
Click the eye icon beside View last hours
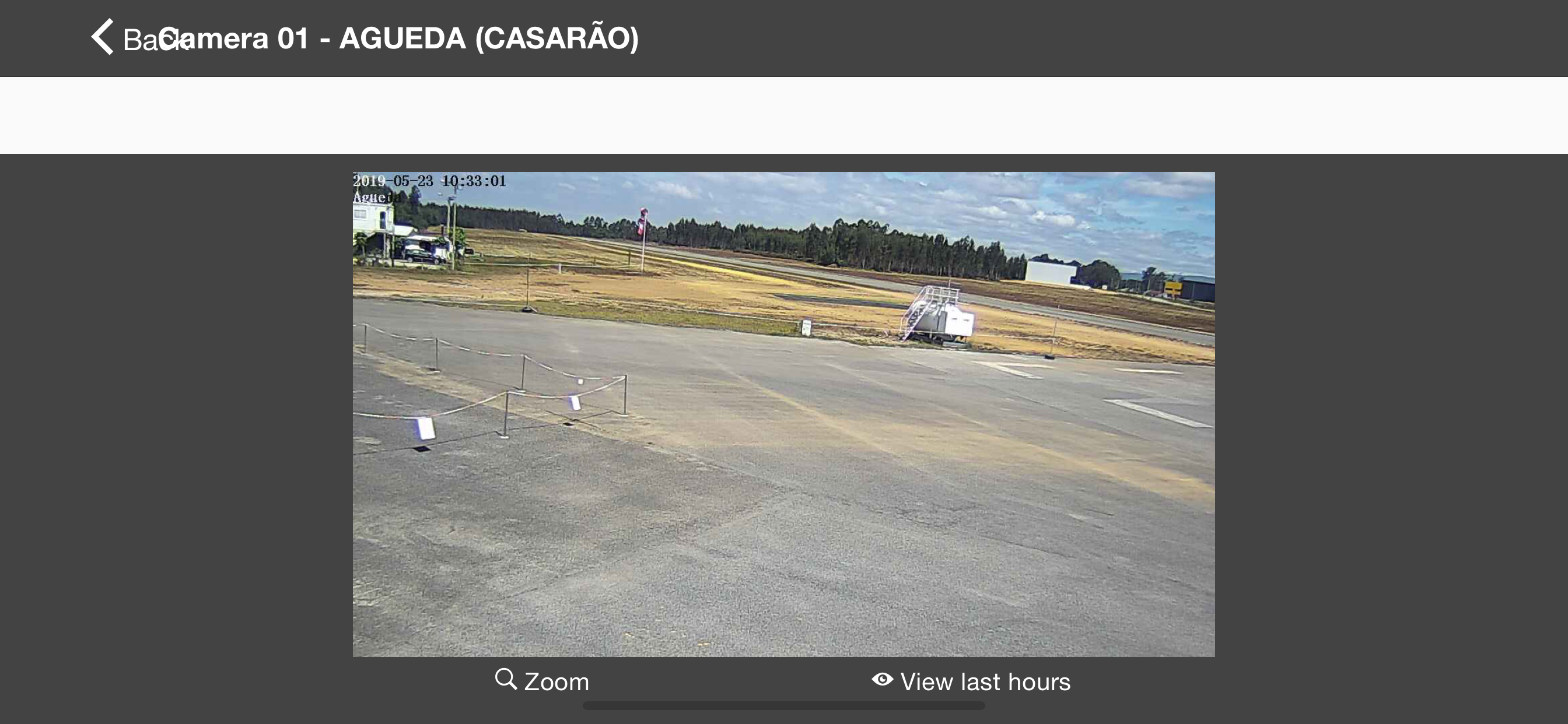tap(882, 679)
